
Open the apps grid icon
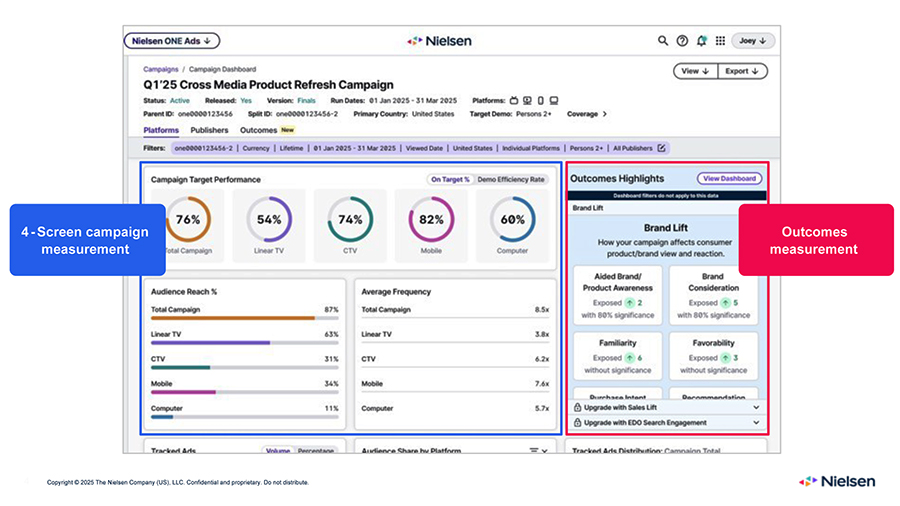[x=720, y=41]
